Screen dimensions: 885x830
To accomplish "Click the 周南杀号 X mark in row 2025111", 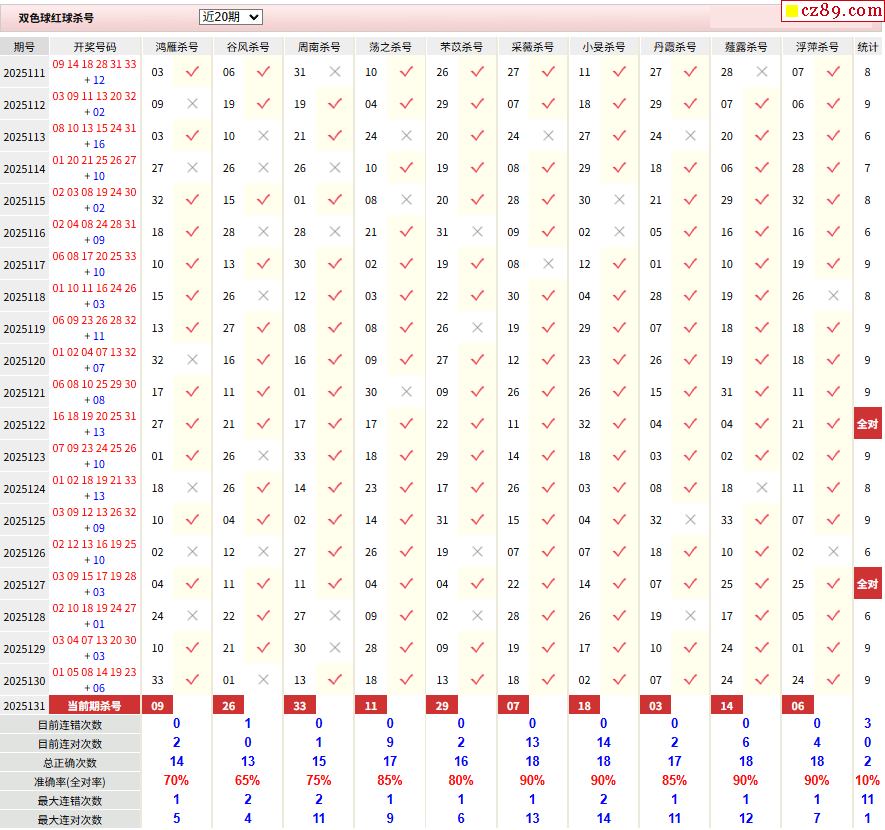I will [x=335, y=72].
